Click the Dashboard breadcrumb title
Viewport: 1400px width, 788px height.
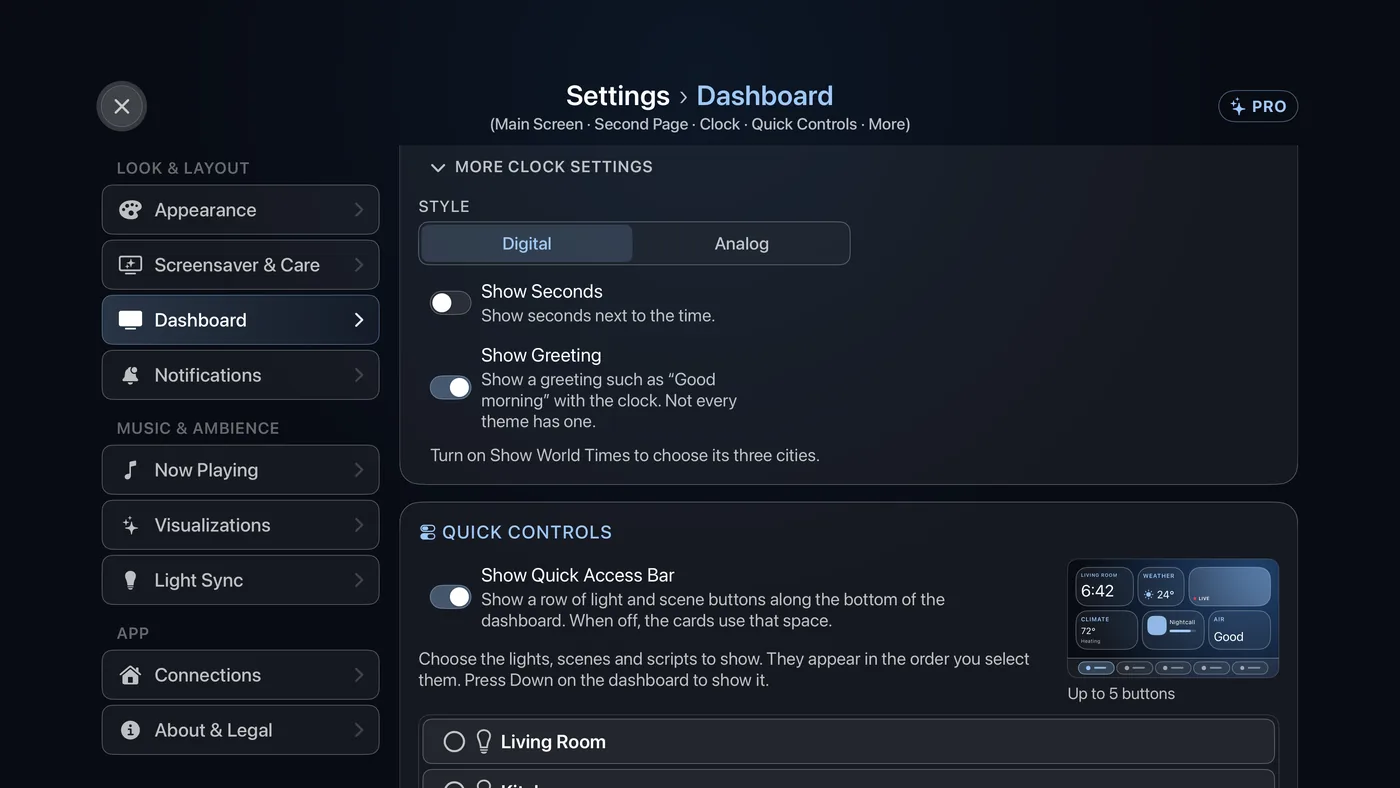[764, 96]
